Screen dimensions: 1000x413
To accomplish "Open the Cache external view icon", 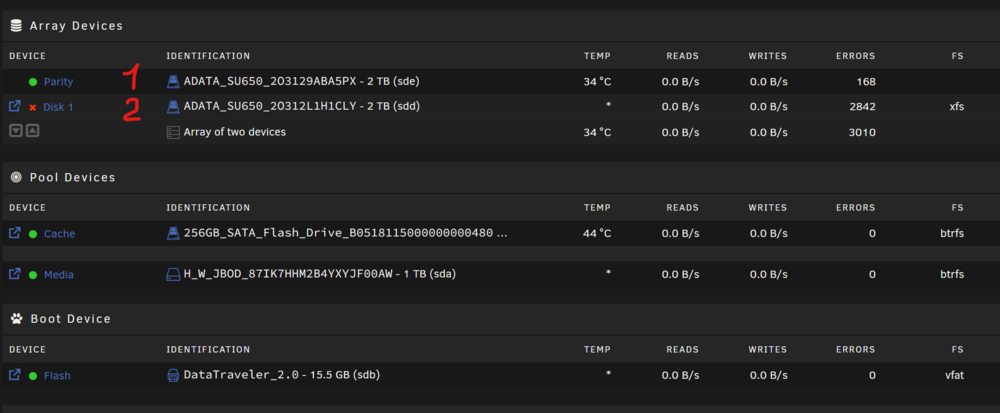I will pyautogui.click(x=15, y=233).
